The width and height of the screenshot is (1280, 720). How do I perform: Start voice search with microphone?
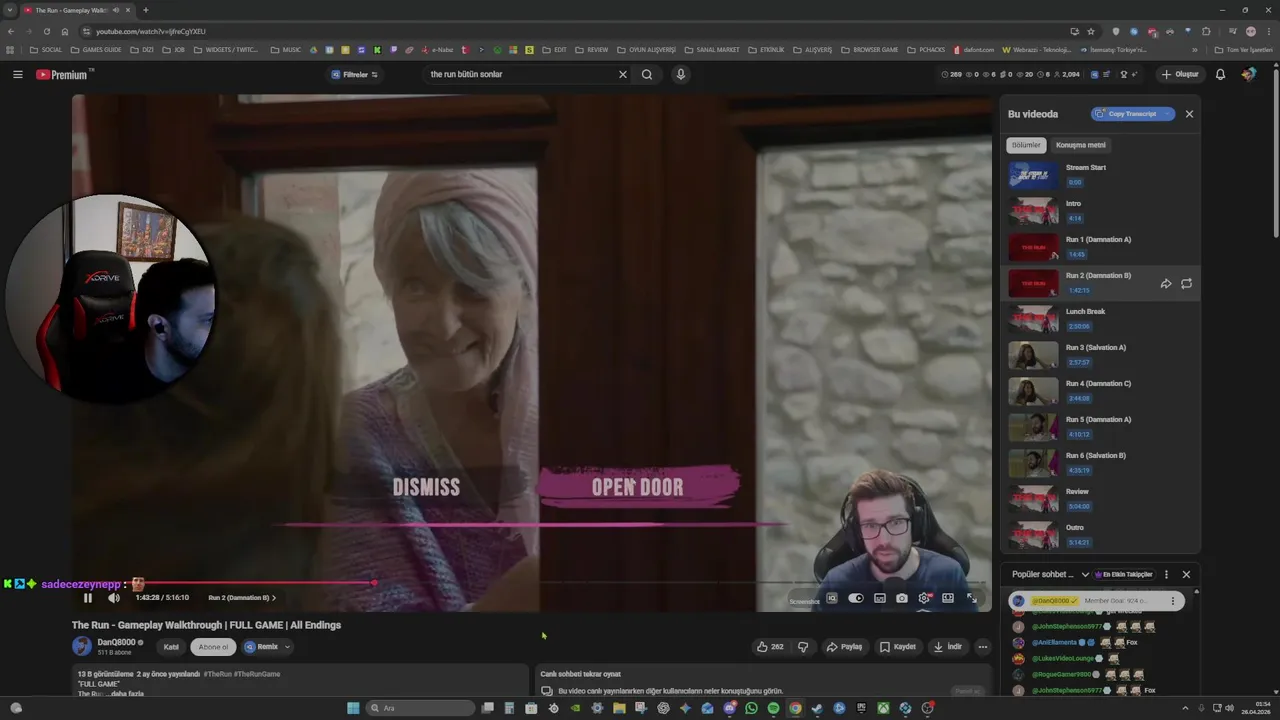point(681,74)
